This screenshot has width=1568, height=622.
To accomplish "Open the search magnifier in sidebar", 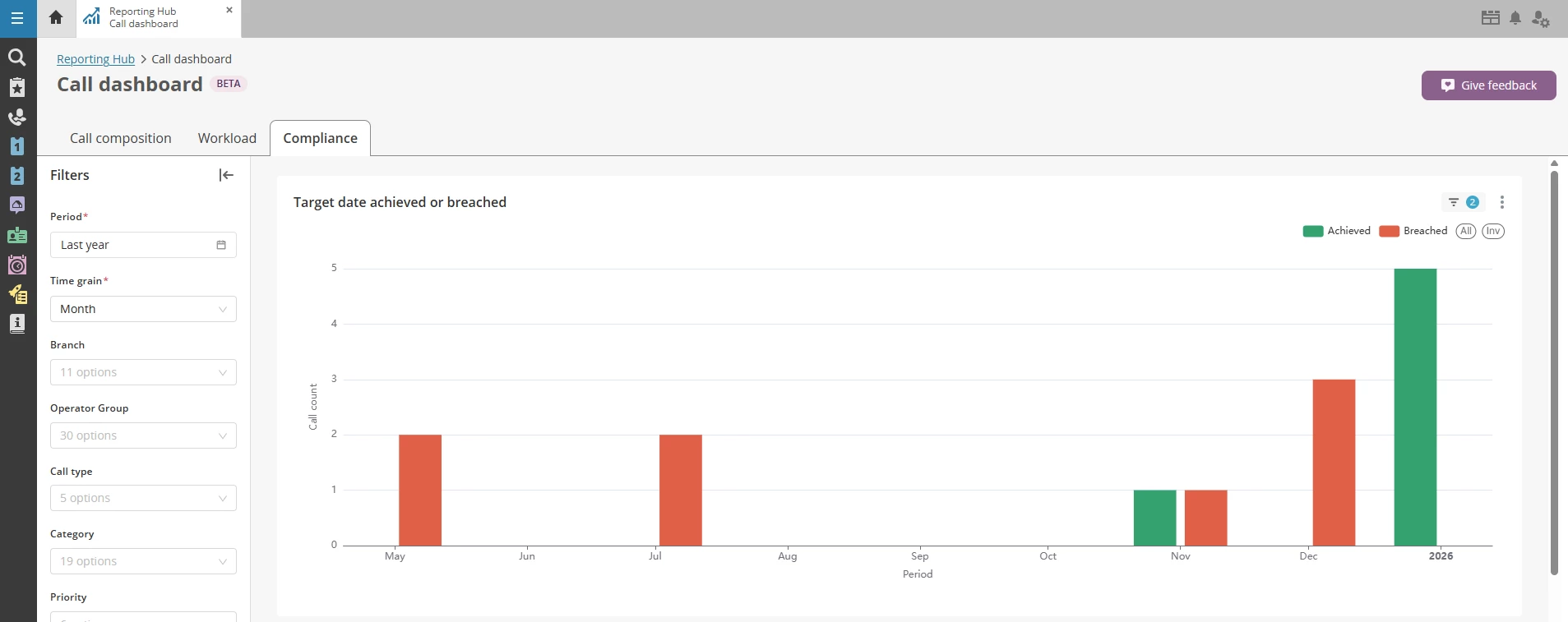I will (x=16, y=58).
